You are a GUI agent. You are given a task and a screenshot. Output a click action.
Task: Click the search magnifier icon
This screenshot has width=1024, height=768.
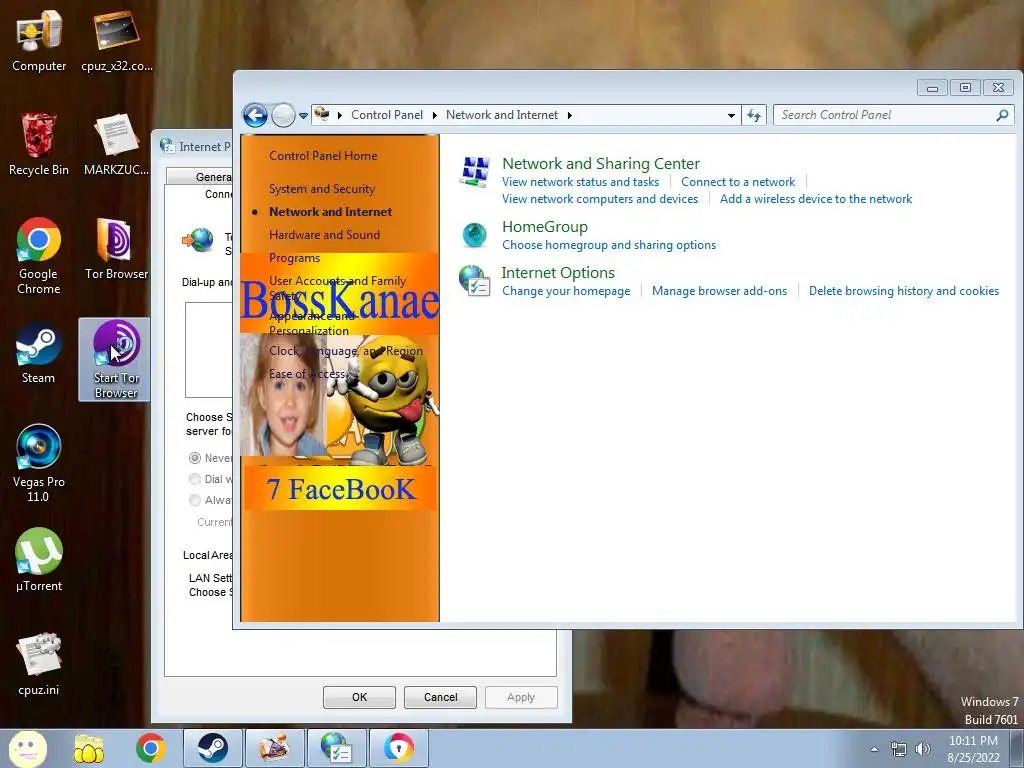1002,116
